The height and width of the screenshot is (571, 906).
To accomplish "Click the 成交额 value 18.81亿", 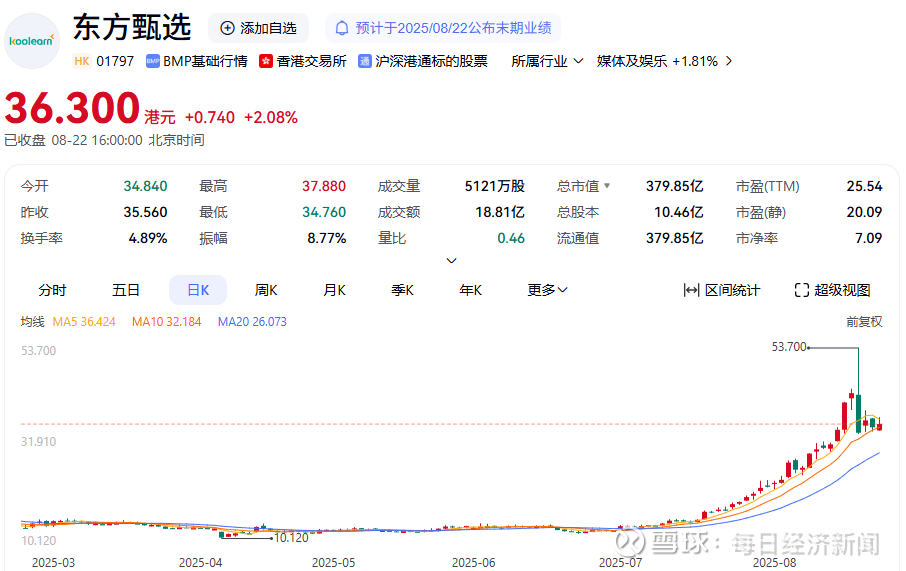I will (500, 212).
